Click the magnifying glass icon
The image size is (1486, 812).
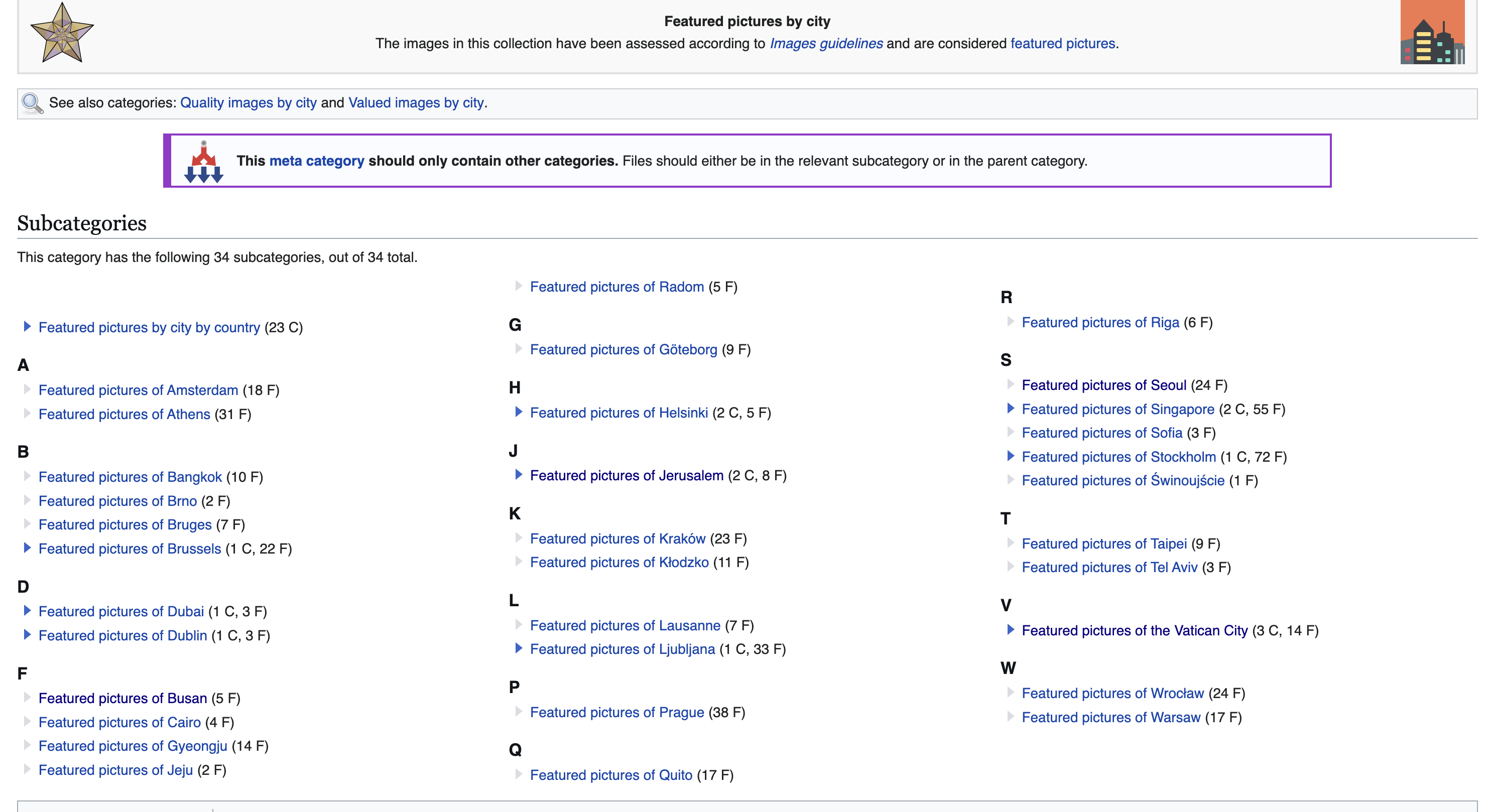(x=32, y=103)
